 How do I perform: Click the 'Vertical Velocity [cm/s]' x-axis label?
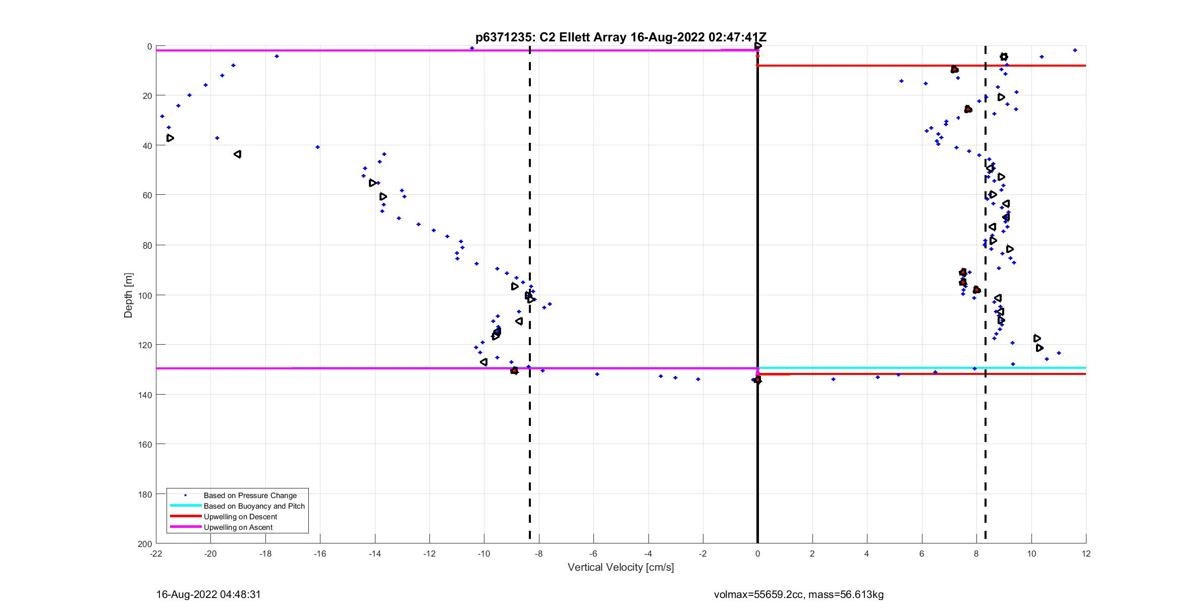[x=621, y=567]
